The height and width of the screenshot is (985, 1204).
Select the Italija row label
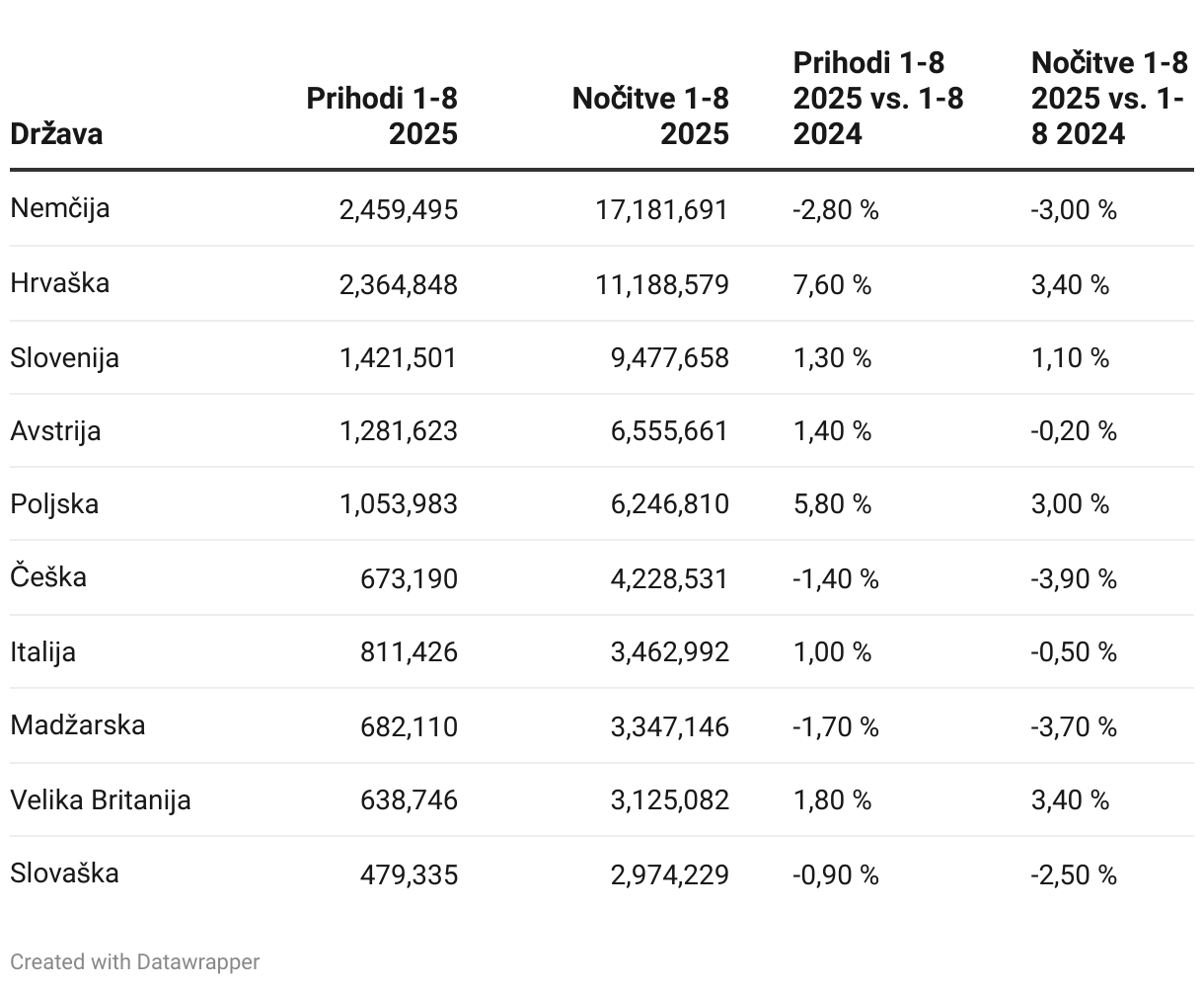(x=43, y=651)
